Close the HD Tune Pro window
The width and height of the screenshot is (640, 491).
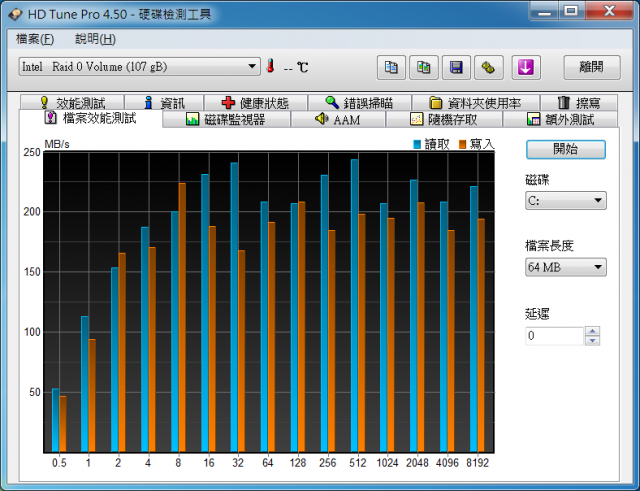point(609,11)
